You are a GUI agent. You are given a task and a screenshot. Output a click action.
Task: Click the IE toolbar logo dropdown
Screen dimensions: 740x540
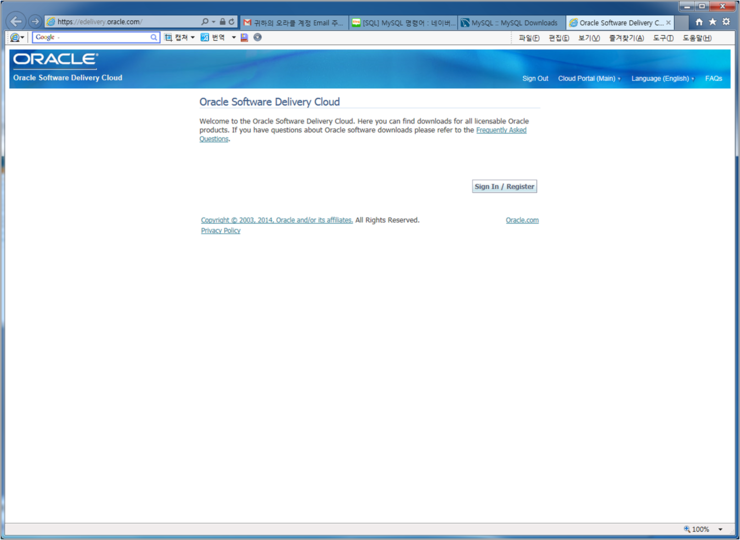tap(17, 37)
